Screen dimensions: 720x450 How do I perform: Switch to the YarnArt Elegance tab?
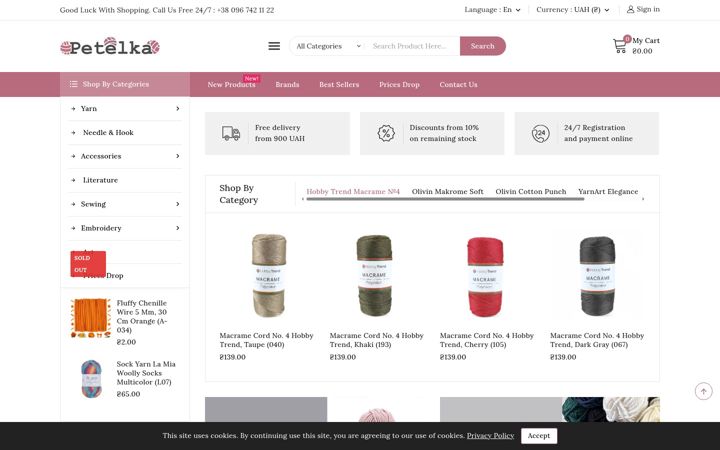608,191
